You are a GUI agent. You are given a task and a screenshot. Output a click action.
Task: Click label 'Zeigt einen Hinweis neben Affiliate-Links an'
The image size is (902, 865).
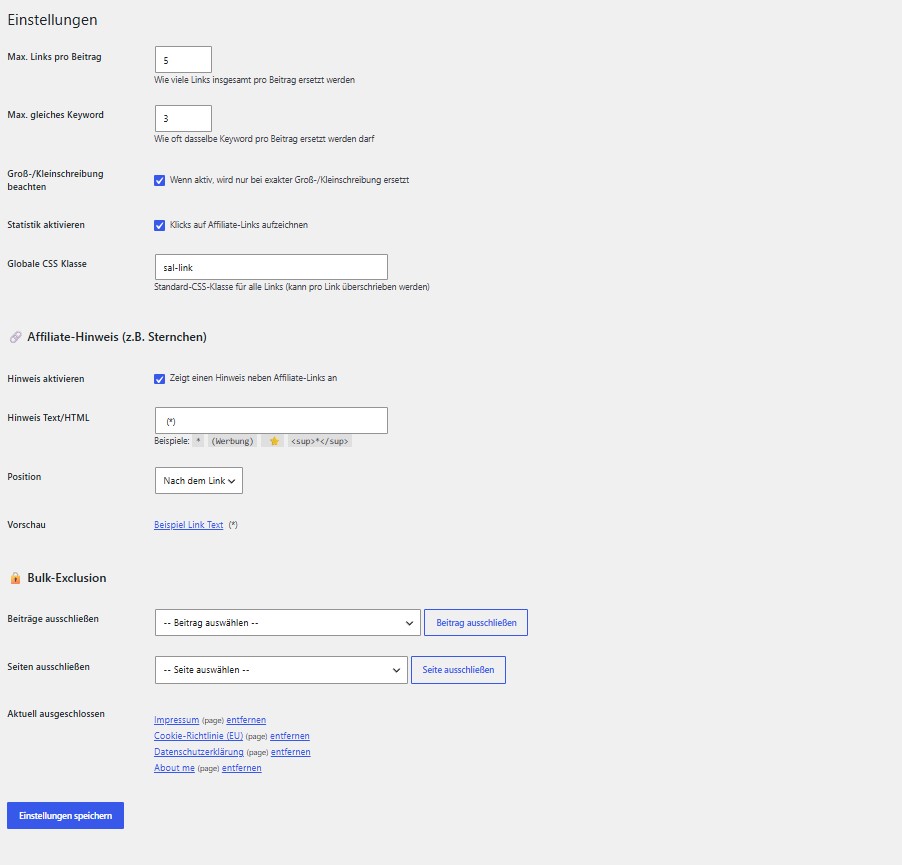[x=253, y=378]
